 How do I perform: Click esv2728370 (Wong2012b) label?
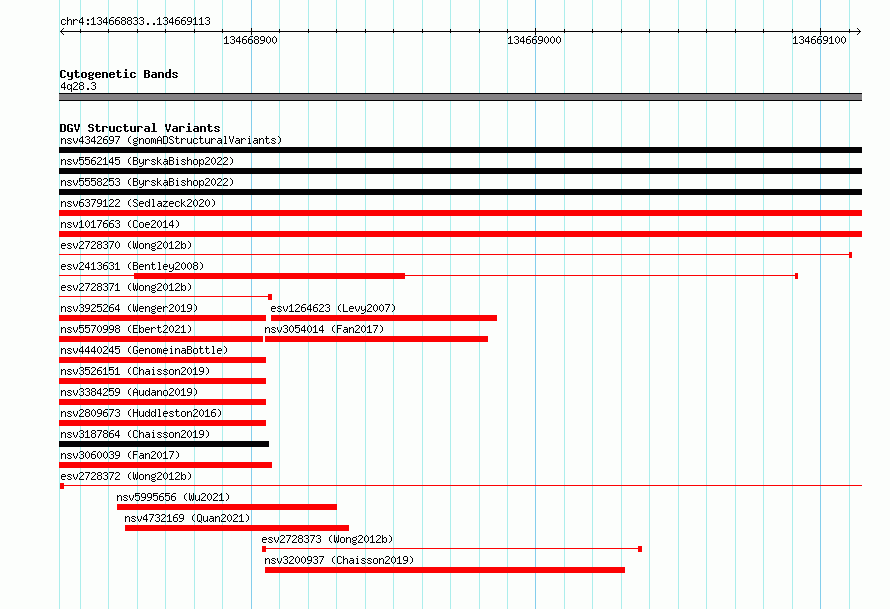coord(126,245)
